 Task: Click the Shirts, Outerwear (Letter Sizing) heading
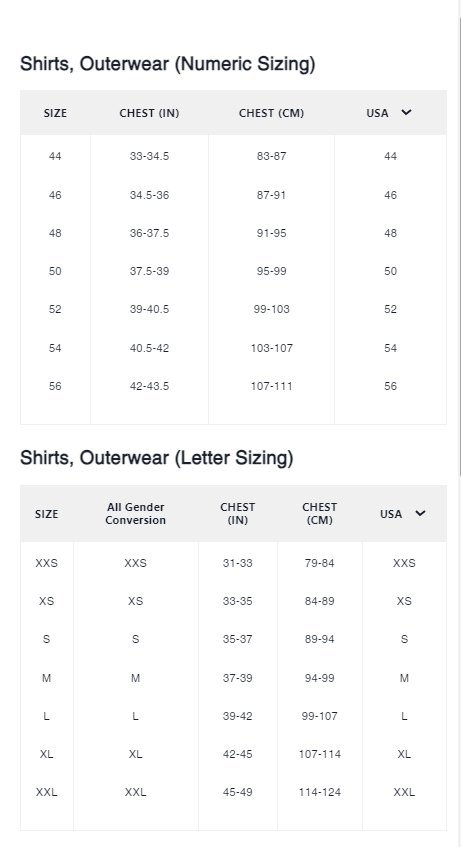point(157,458)
